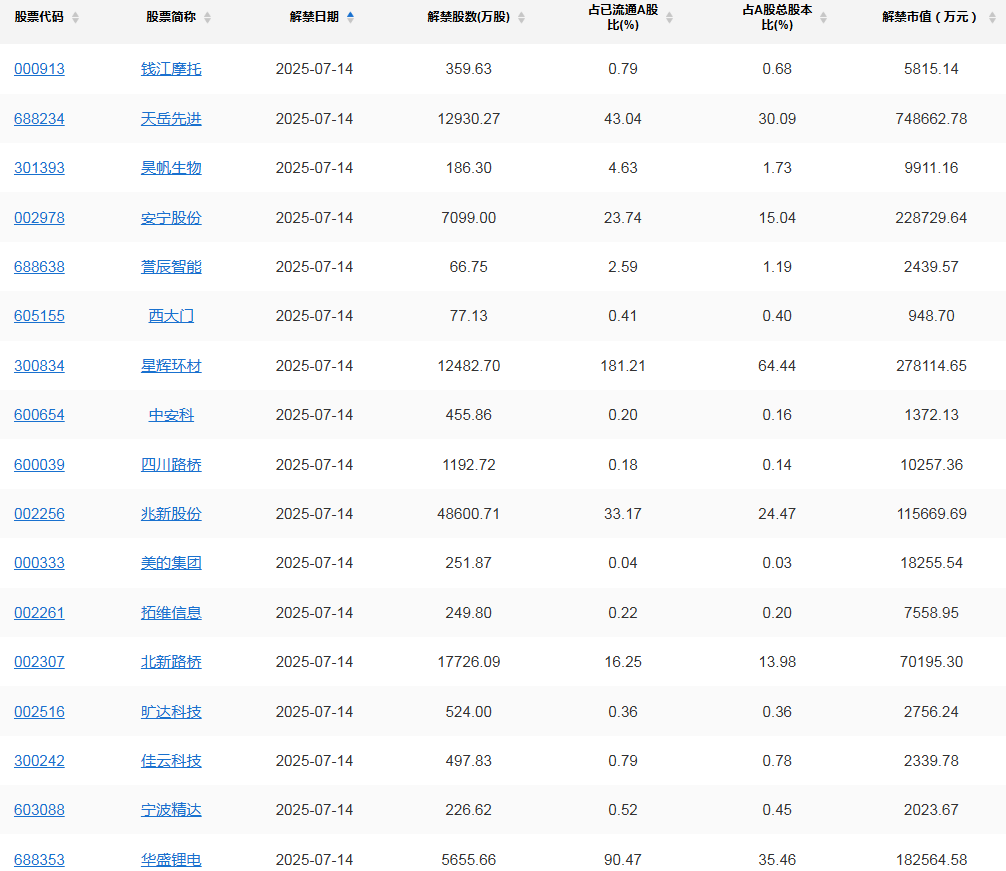
Task: Open the 四川路桥 stock link
Action: [x=171, y=465]
